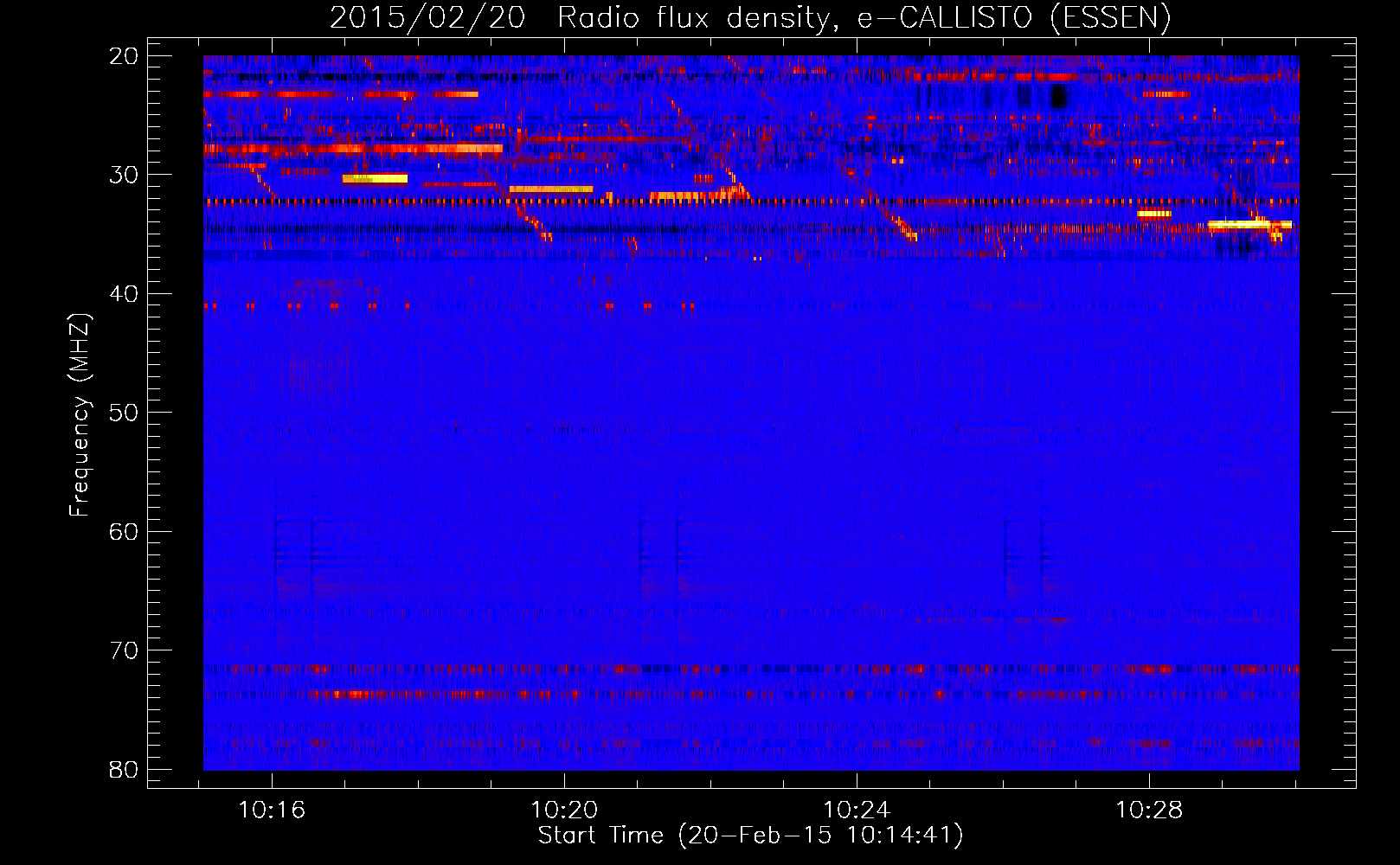Select the 10:16 time tick label
This screenshot has width=1400, height=865.
click(x=272, y=811)
